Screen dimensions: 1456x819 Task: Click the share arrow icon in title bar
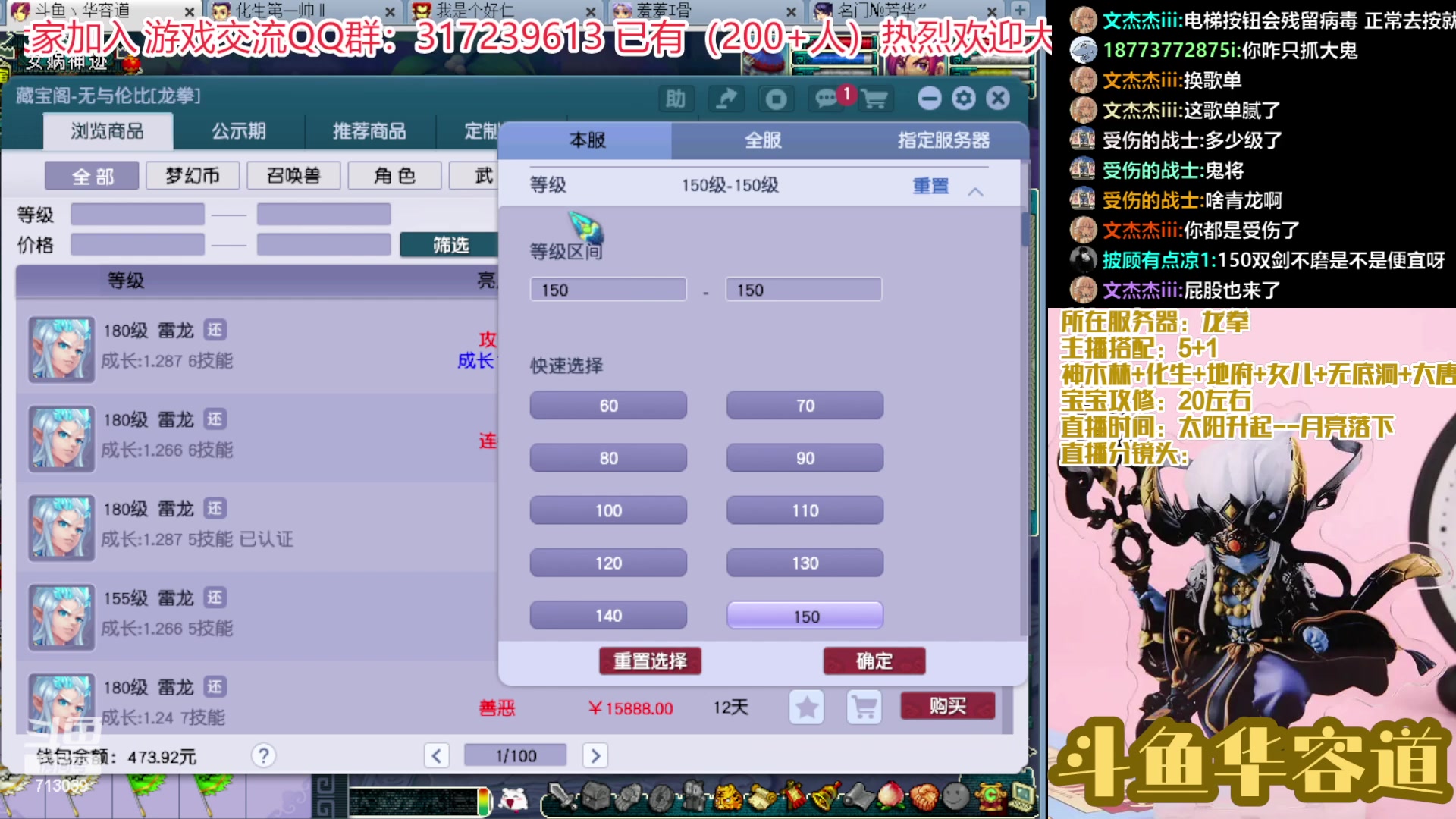click(726, 99)
